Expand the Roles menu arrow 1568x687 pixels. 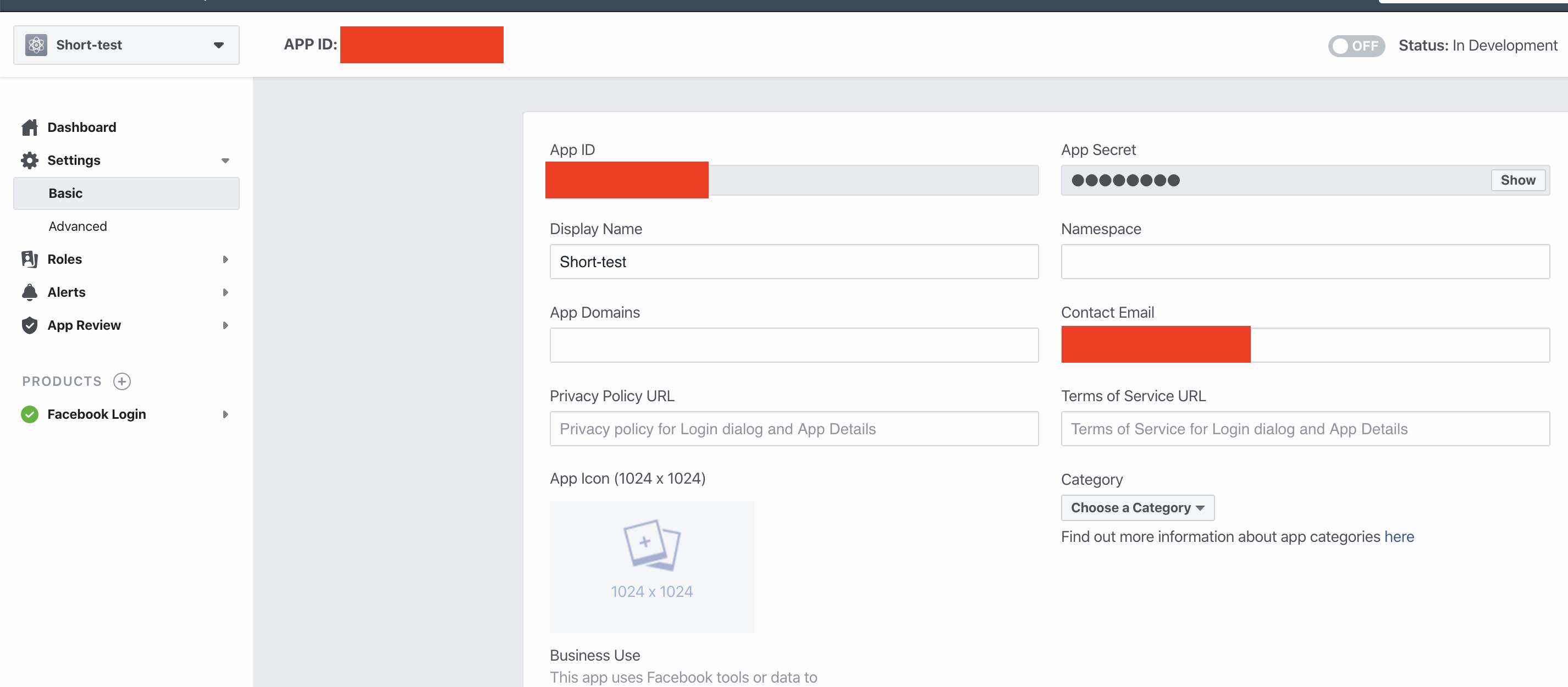225,259
